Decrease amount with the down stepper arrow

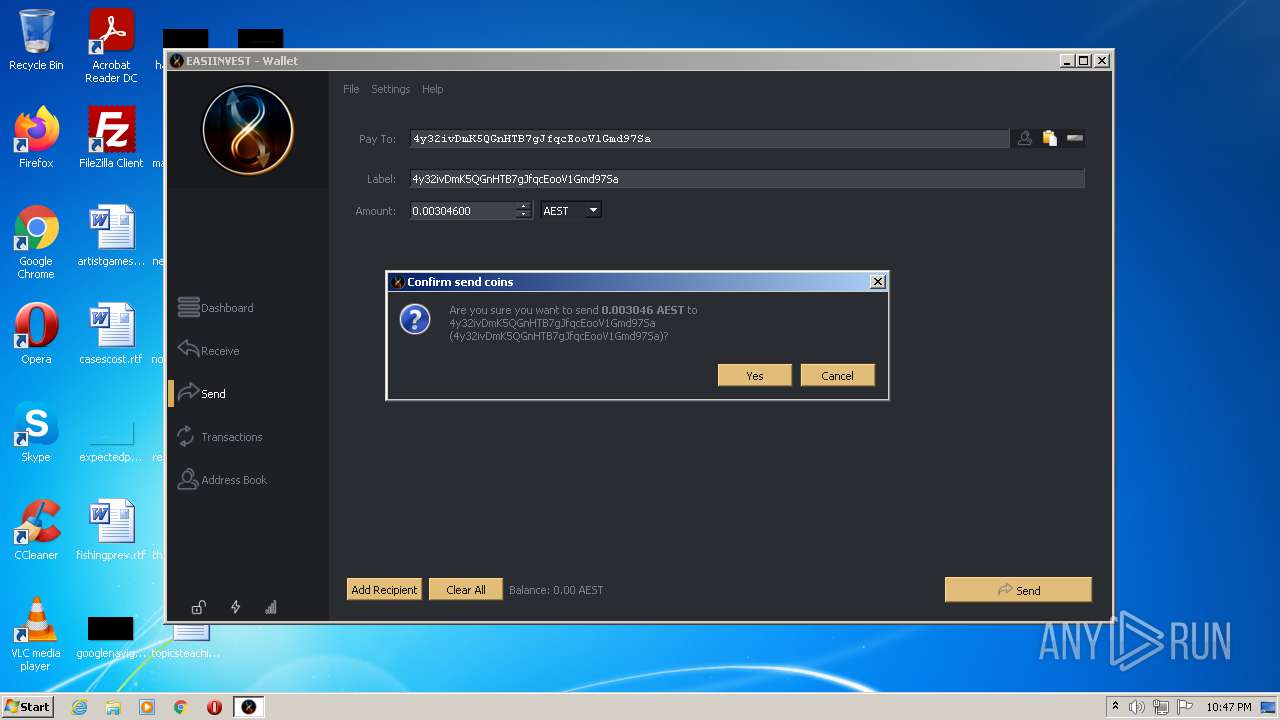(x=523, y=215)
